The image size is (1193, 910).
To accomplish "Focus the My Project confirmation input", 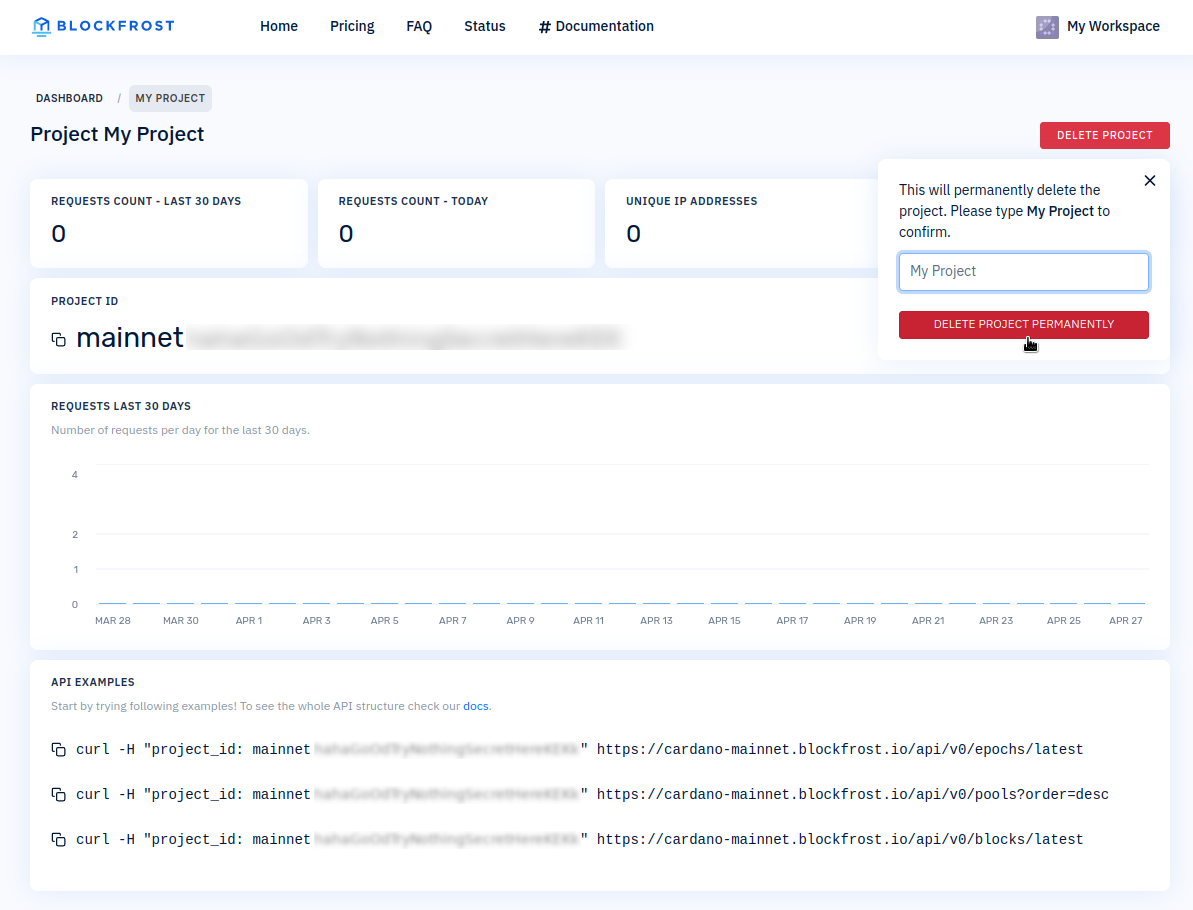I will click(x=1023, y=271).
